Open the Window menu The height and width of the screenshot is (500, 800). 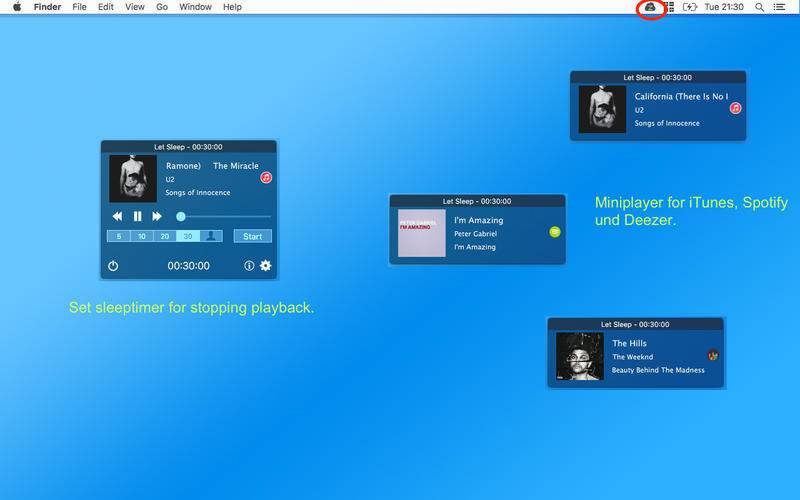[x=195, y=7]
